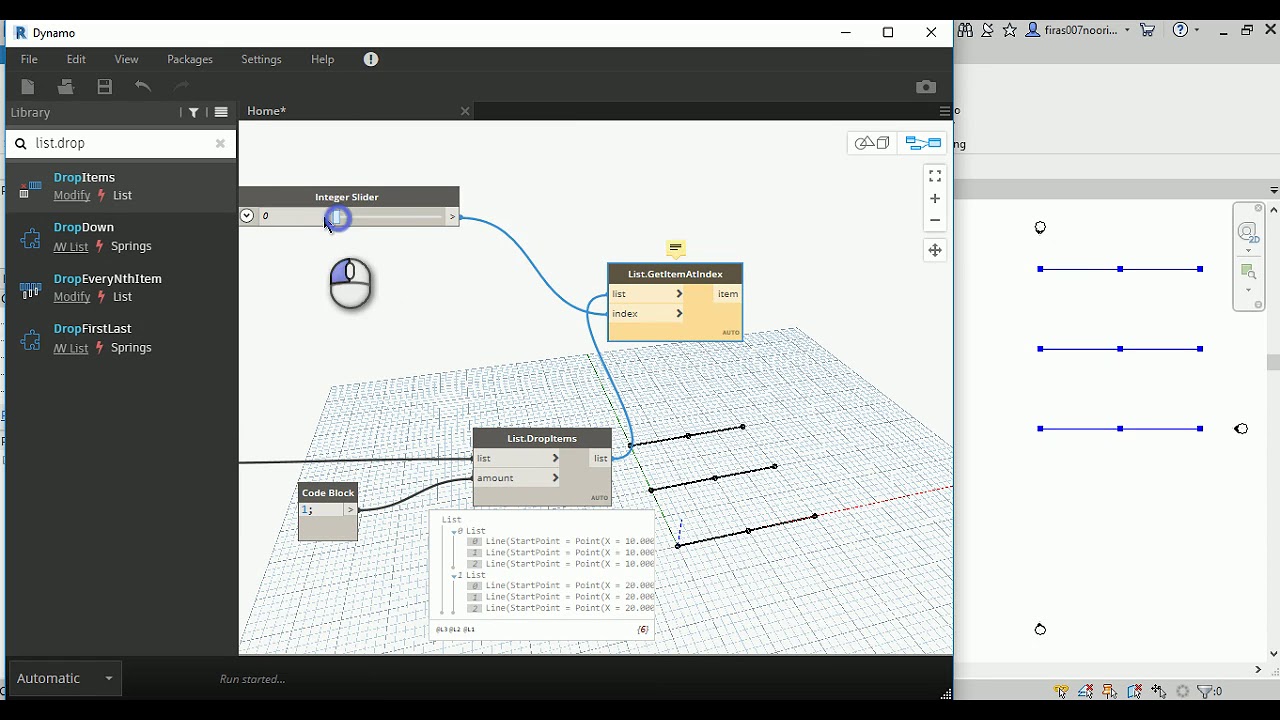Image resolution: width=1280 pixels, height=720 pixels.
Task: Open a file using the toolbar folder icon
Action: [x=66, y=87]
